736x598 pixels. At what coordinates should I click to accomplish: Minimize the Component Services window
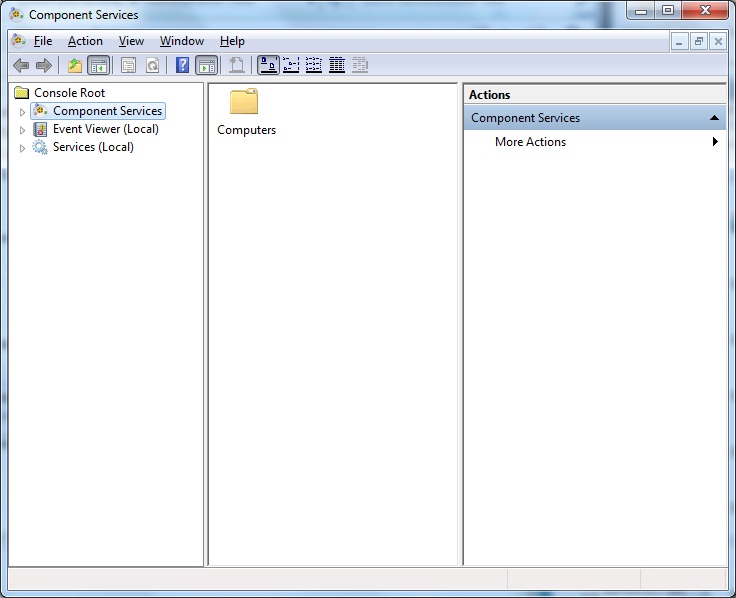[x=641, y=11]
